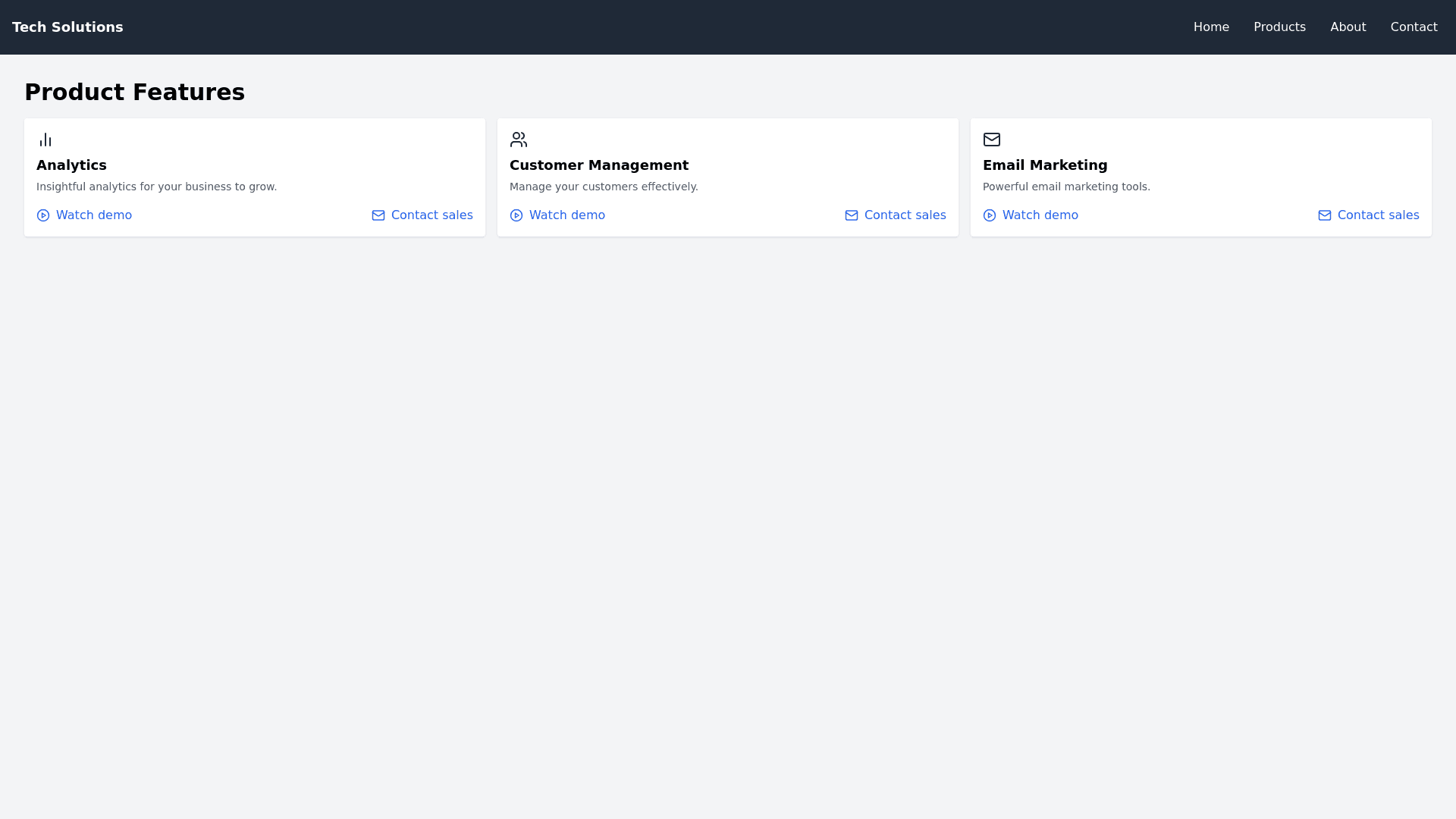Watch demo for Customer Management
This screenshot has width=1456, height=819.
pos(566,215)
